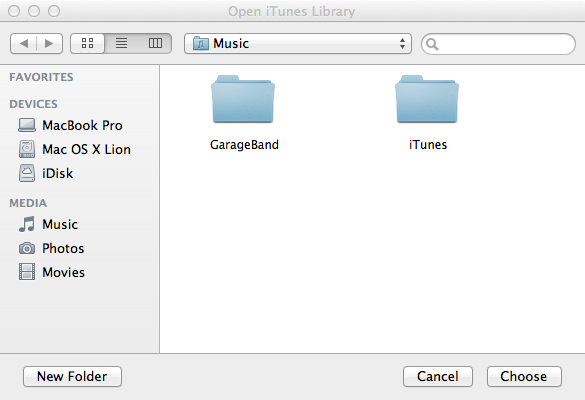Confirm with the Choose button
The width and height of the screenshot is (585, 400).
click(x=524, y=376)
